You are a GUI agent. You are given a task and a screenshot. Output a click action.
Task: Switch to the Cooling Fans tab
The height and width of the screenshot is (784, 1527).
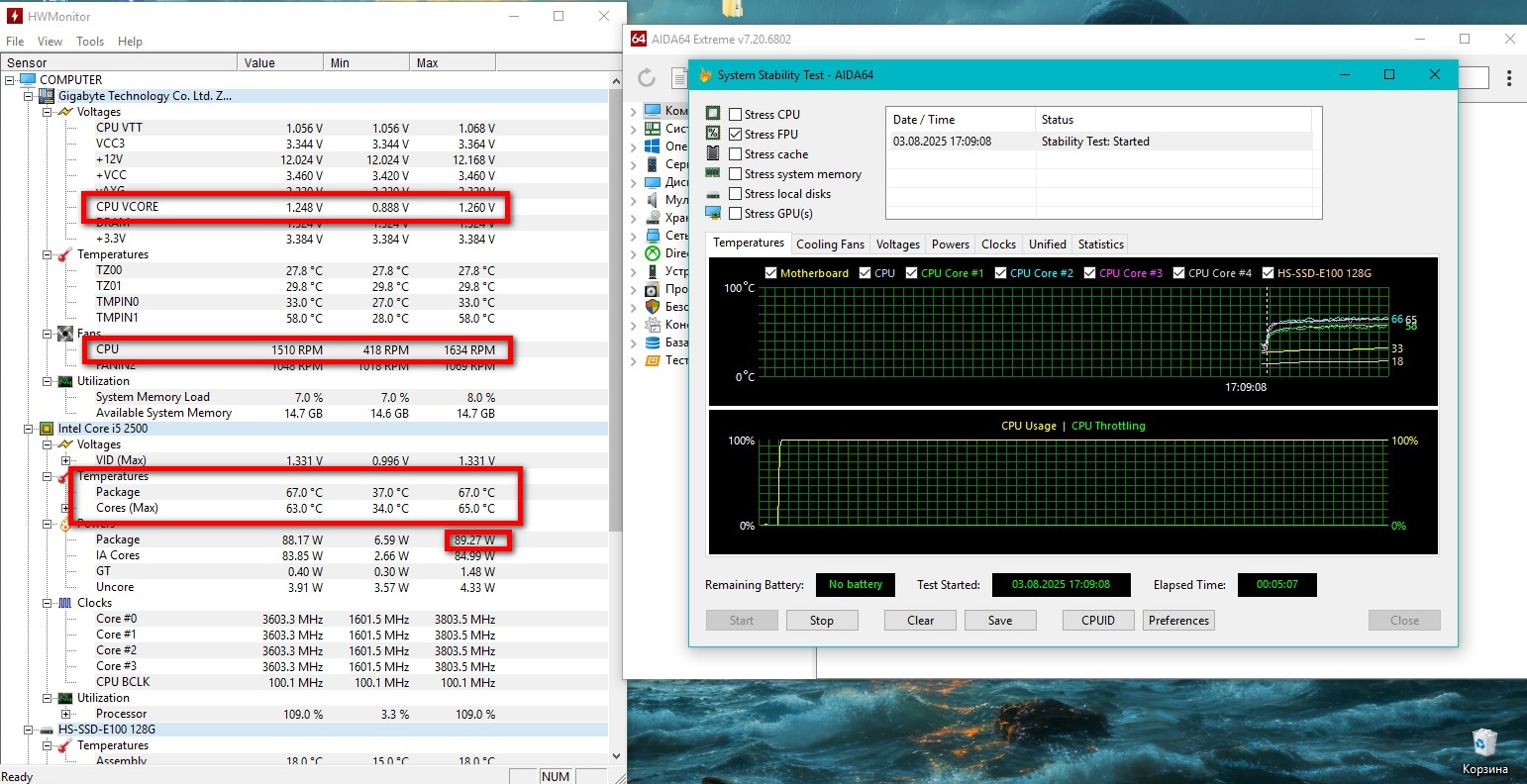[x=830, y=245]
